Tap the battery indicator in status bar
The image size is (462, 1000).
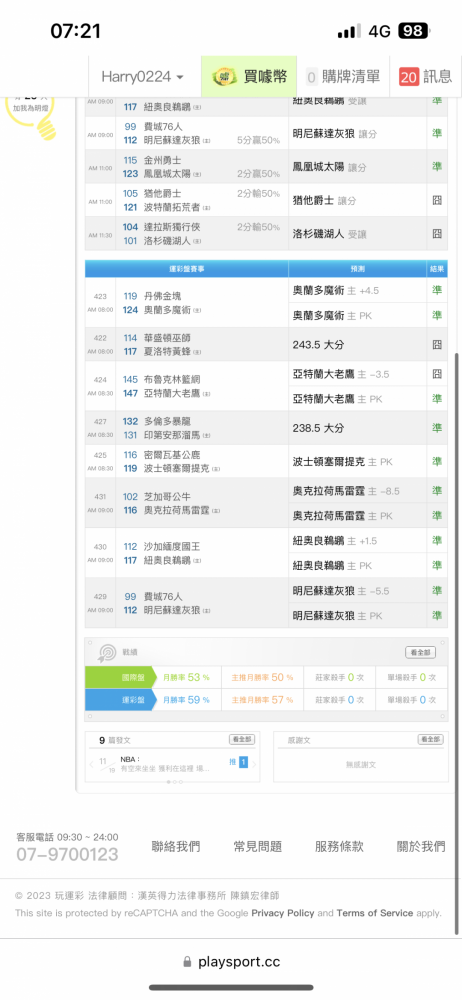(415, 31)
